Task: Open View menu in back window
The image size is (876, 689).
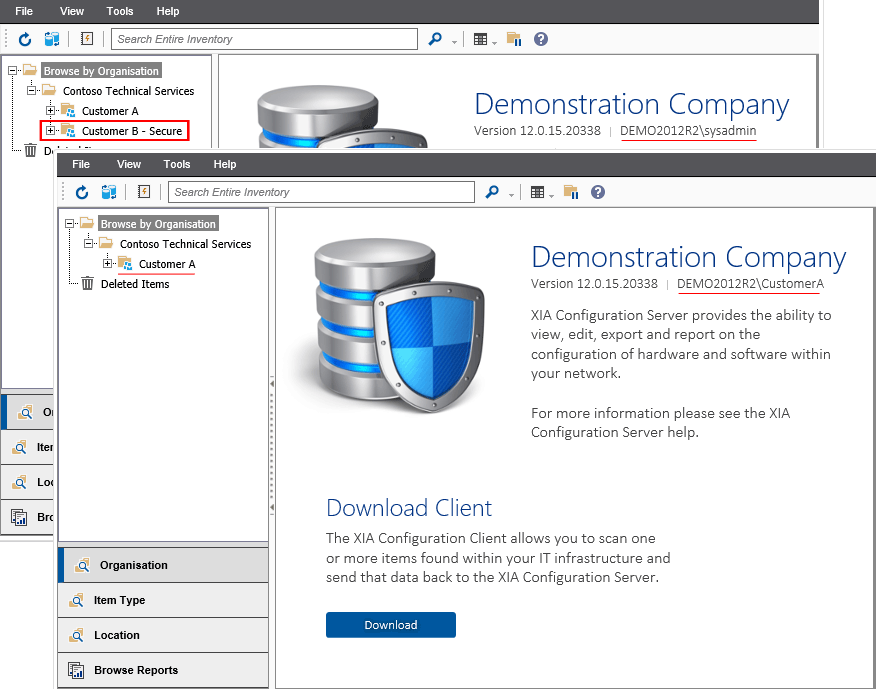Action: 72,11
